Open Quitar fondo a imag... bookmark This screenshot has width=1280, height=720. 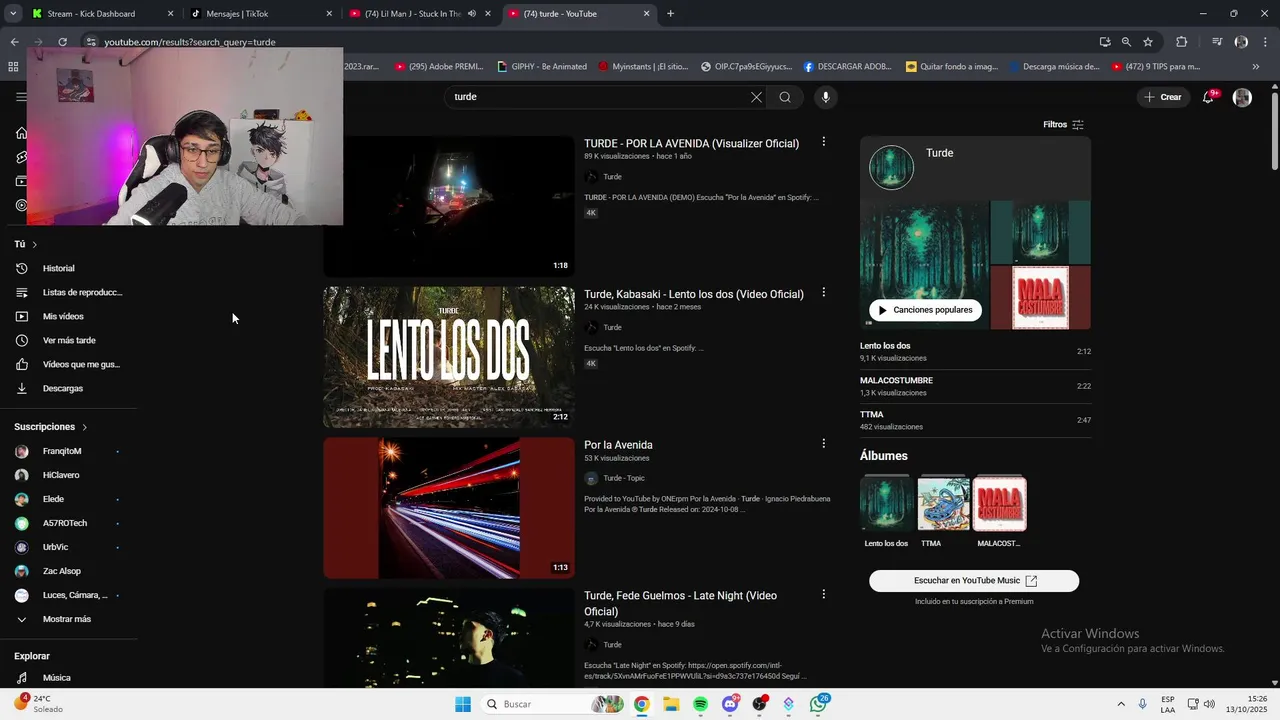click(x=951, y=67)
